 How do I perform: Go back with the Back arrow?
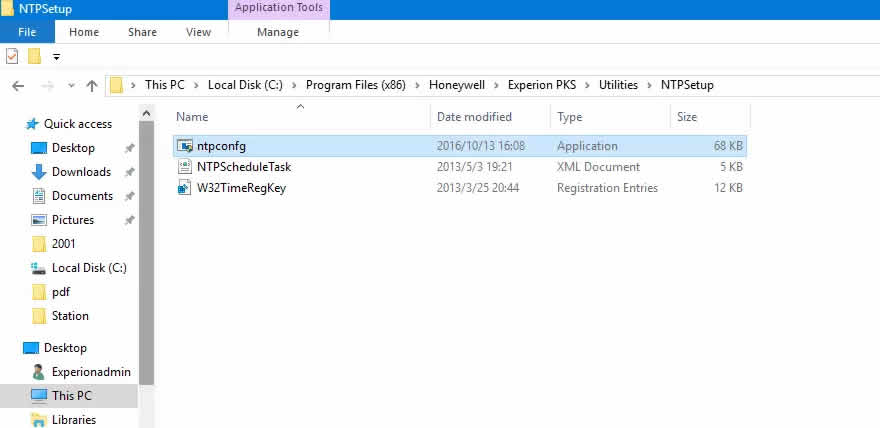click(x=18, y=85)
